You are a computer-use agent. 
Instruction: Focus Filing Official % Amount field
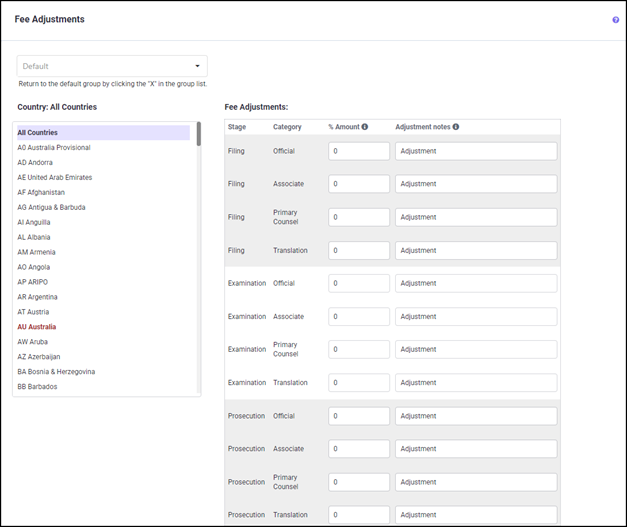point(358,151)
